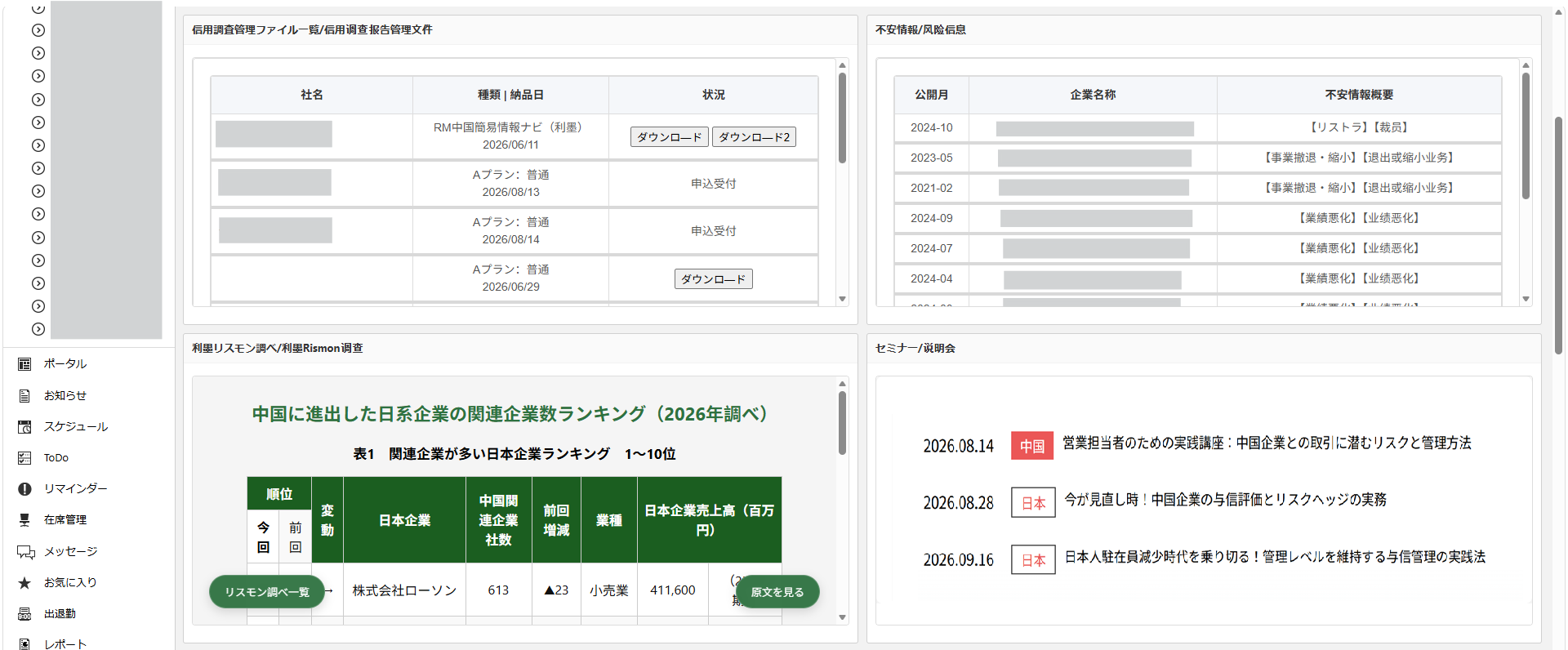This screenshot has width=1568, height=650.
Task: Open スケジュール from sidebar menu
Action: pyautogui.click(x=76, y=426)
